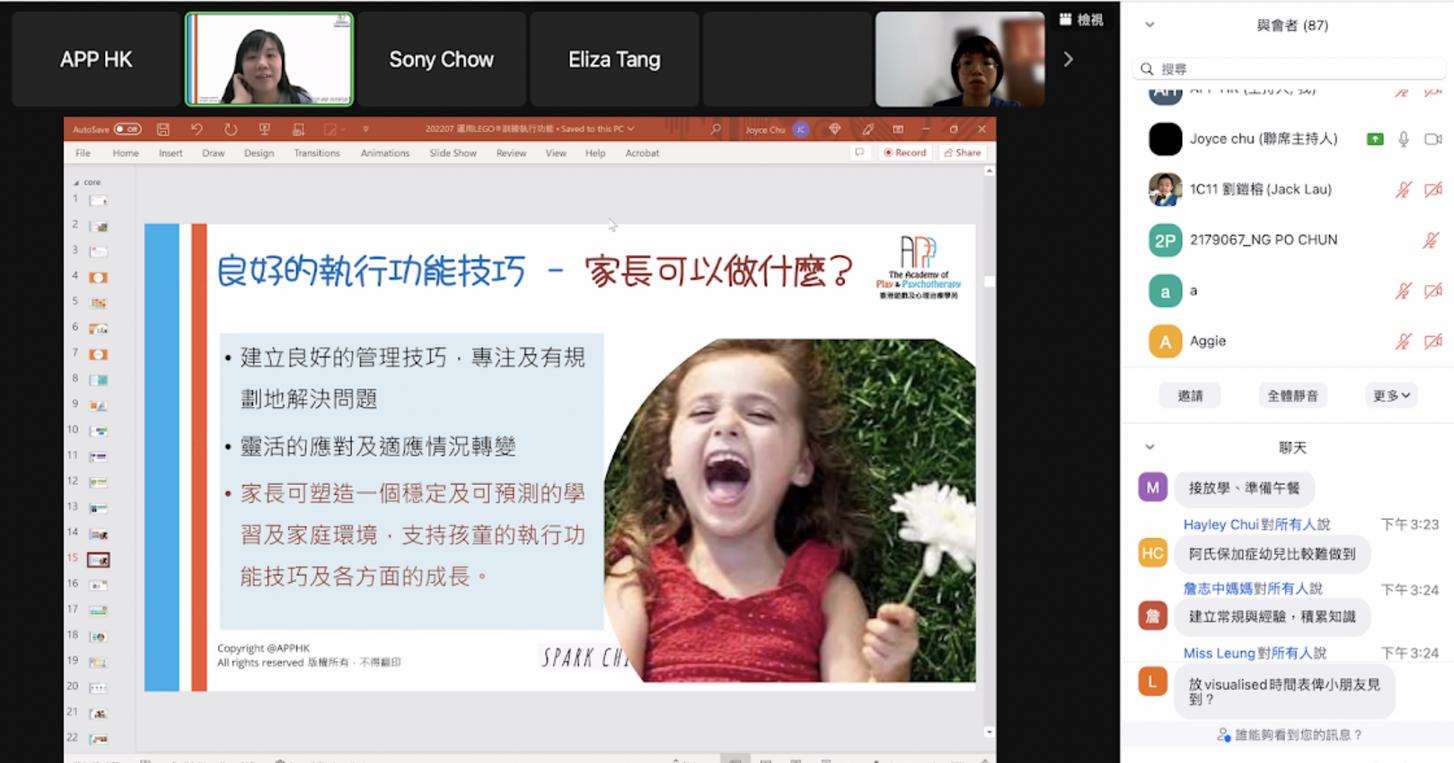
Task: Click the diamond premium icon in title bar
Action: coord(835,129)
